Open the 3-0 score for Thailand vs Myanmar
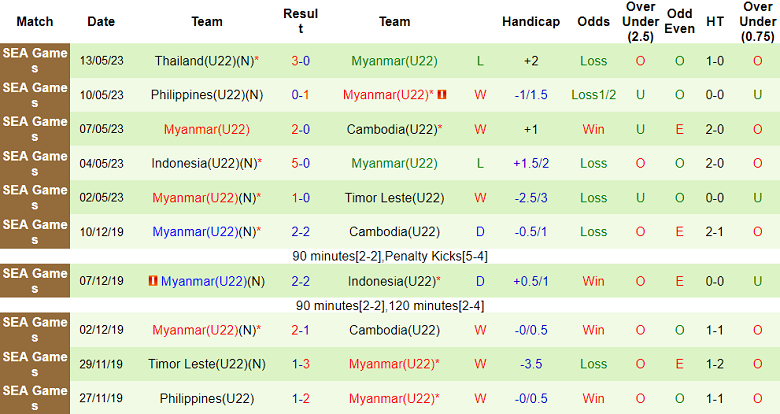This screenshot has height=414, width=780. tap(300, 61)
